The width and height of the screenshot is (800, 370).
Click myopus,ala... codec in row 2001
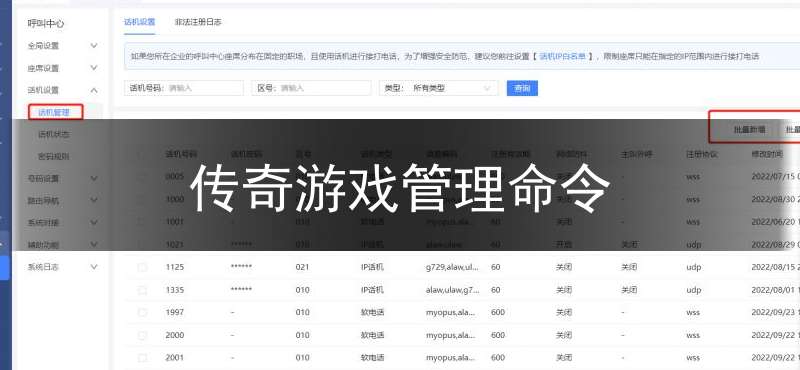click(x=451, y=357)
